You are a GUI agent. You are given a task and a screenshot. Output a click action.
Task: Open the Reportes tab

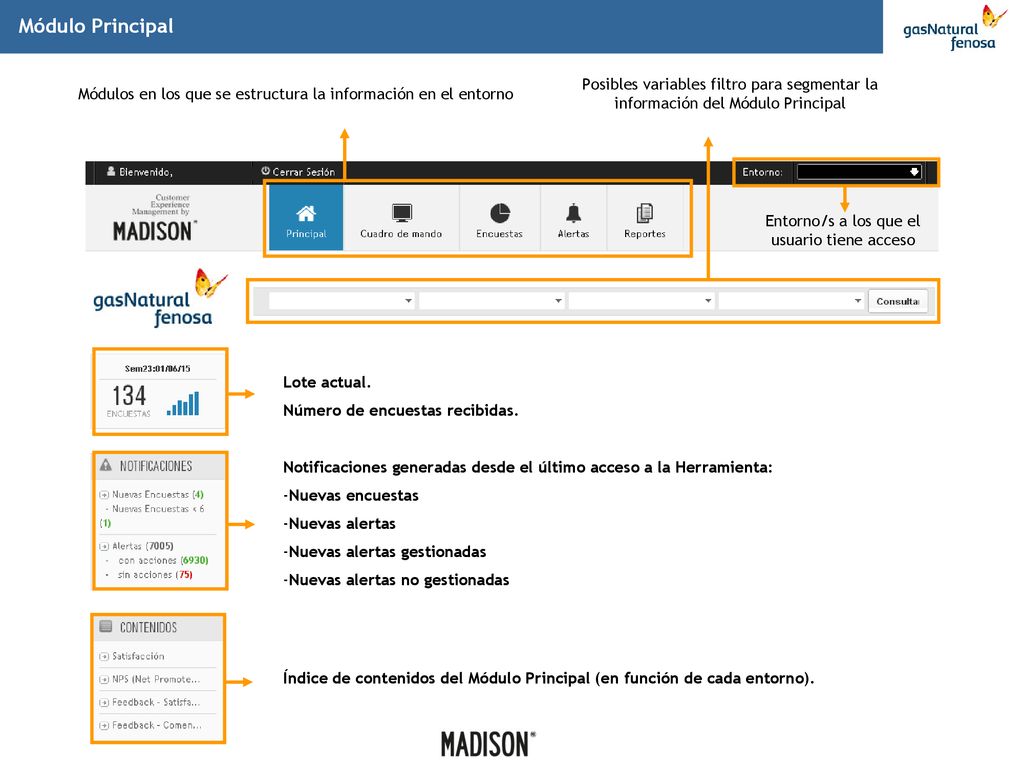645,217
